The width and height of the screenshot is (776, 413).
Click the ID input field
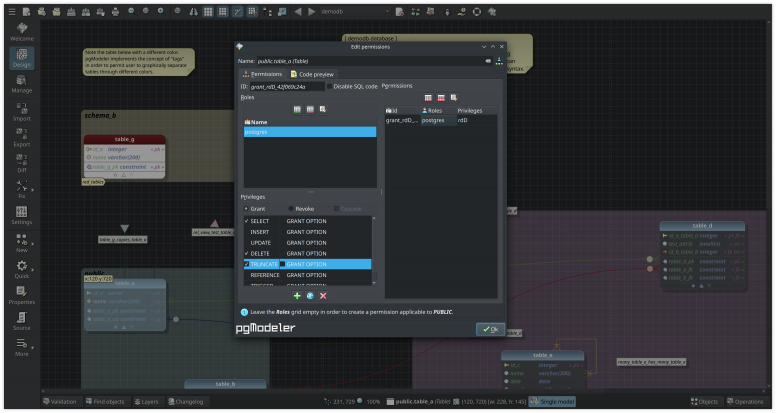[287, 87]
